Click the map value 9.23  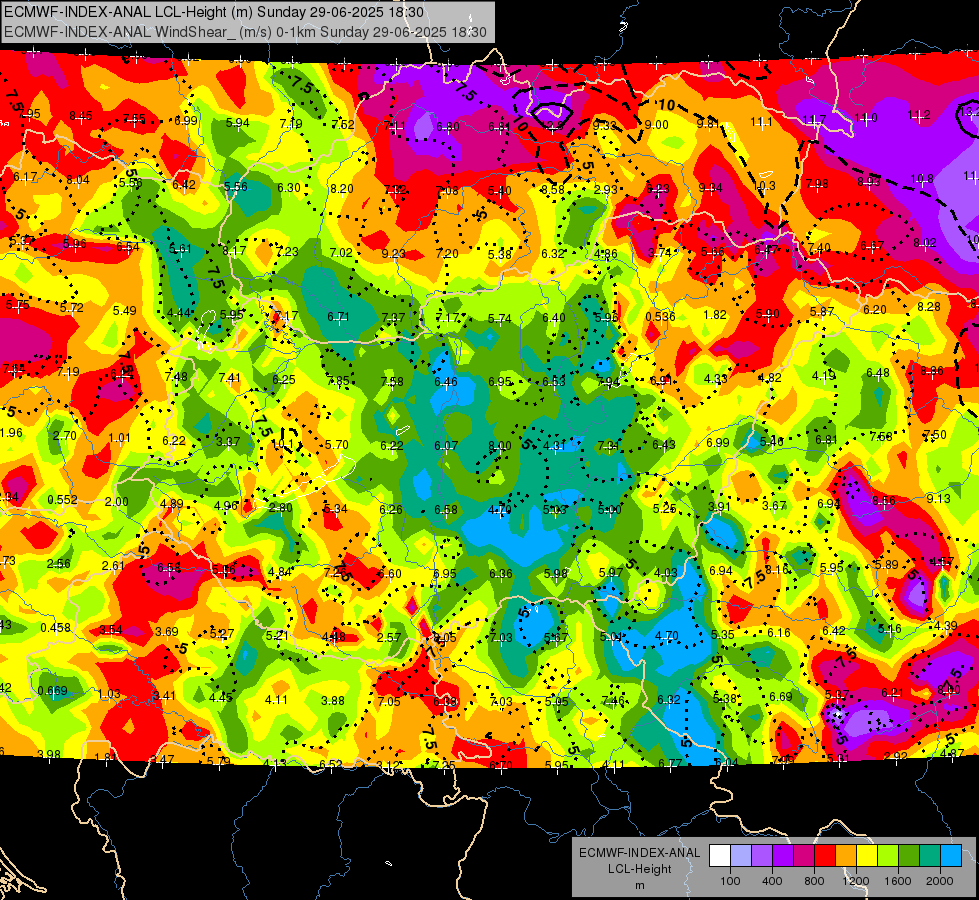point(393,254)
